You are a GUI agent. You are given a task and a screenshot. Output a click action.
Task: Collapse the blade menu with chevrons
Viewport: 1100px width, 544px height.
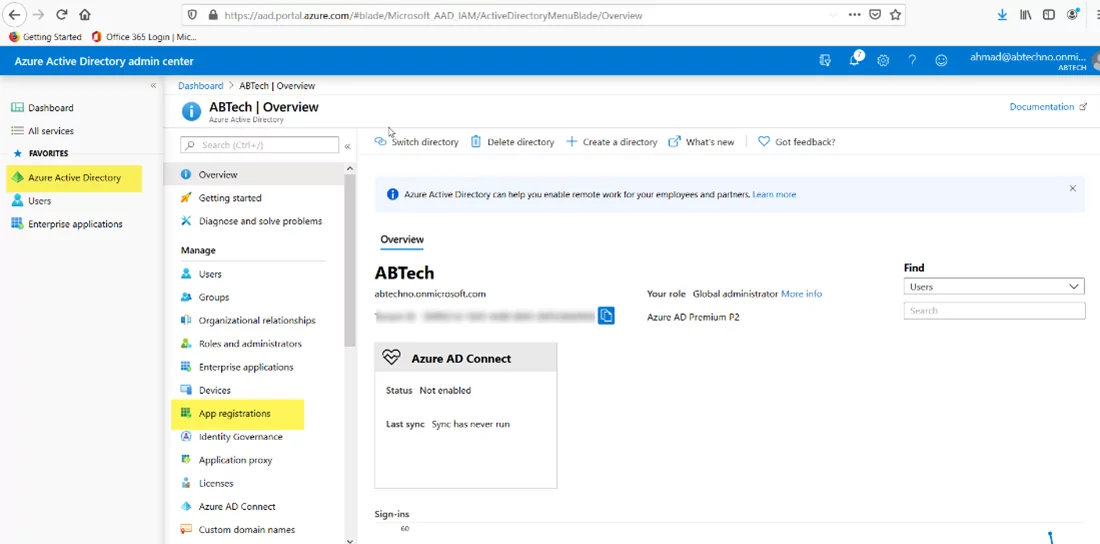pyautogui.click(x=347, y=145)
